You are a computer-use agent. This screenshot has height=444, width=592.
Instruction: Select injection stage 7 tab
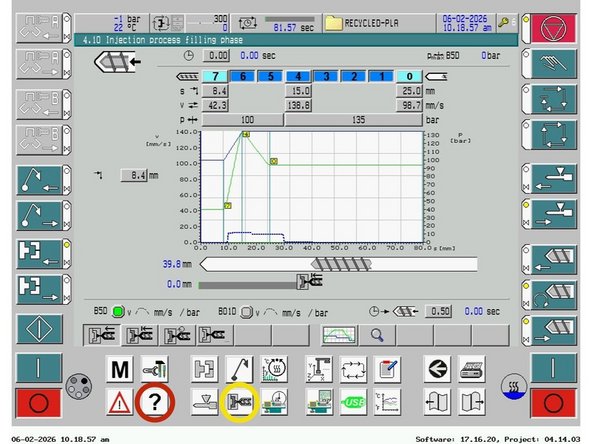coord(215,77)
